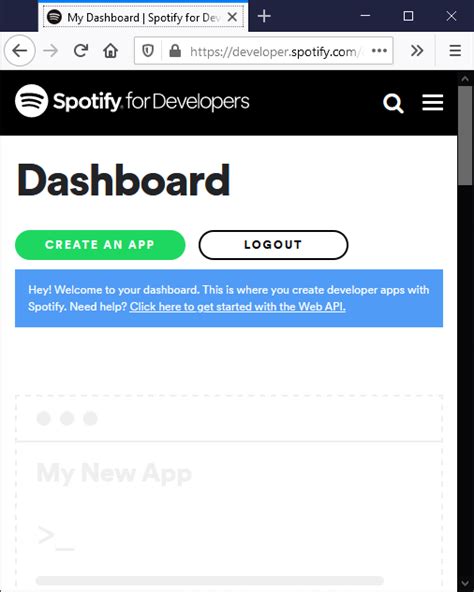
Task: Click the vertical scrollbar thumb
Action: click(465, 136)
